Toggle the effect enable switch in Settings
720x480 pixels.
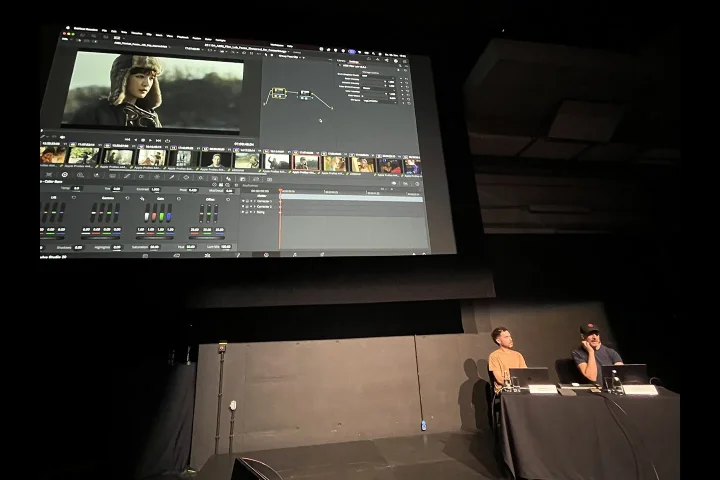(341, 66)
